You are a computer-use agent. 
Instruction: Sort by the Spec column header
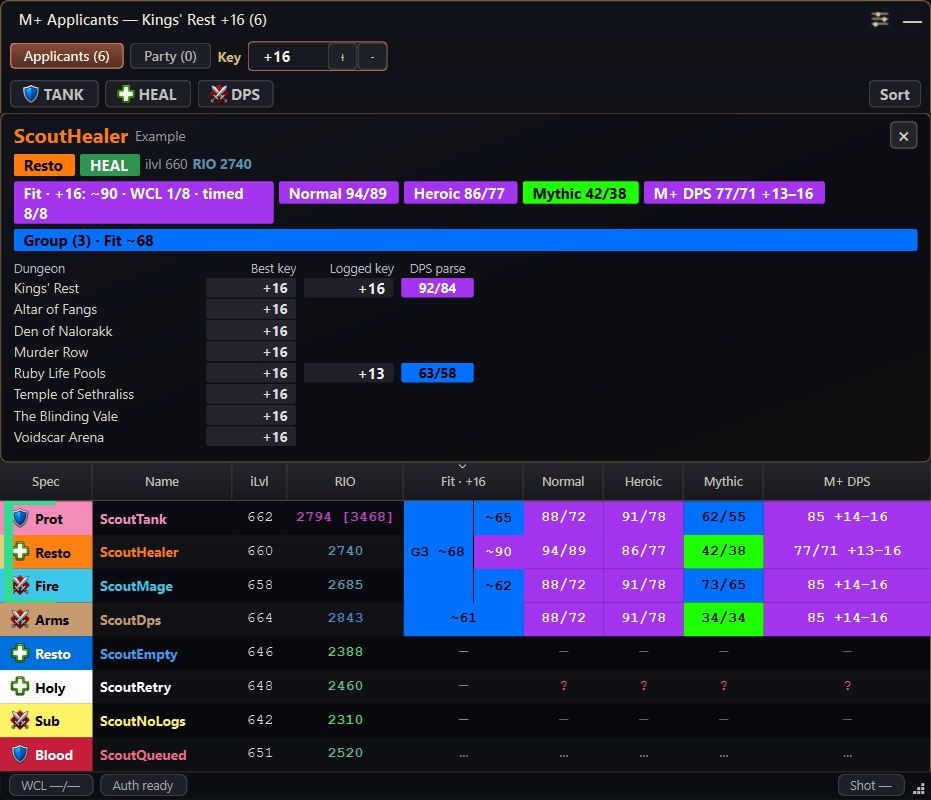click(46, 482)
